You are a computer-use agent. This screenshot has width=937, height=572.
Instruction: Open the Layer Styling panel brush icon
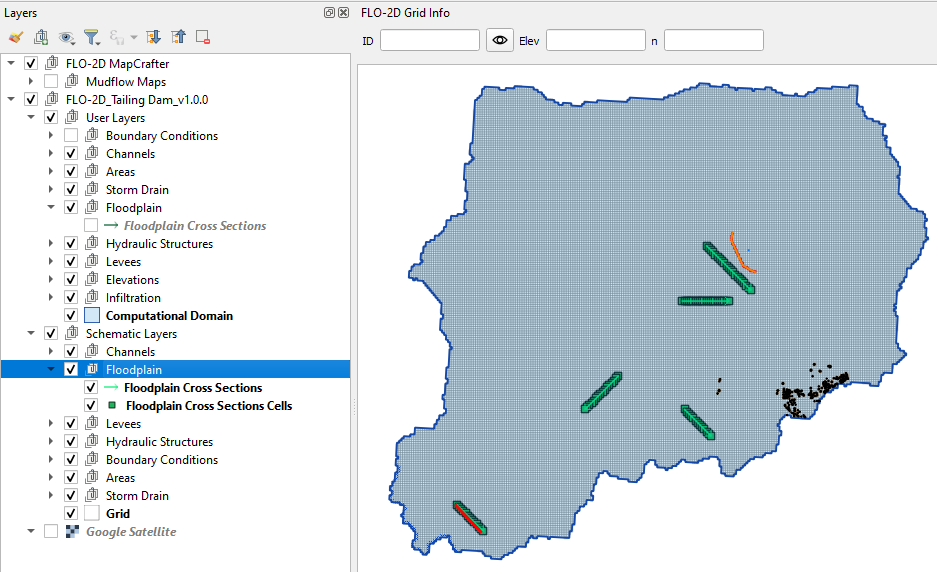(x=15, y=38)
